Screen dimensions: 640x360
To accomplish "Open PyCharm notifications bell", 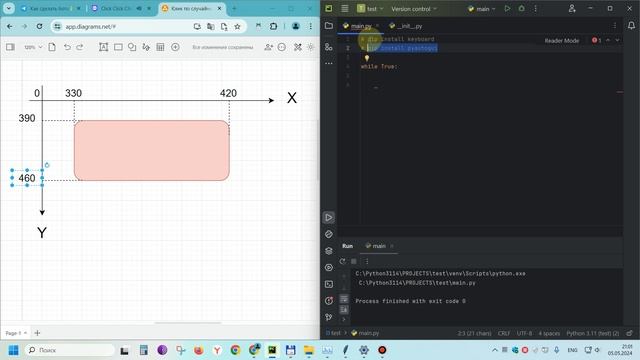I will point(631,26).
